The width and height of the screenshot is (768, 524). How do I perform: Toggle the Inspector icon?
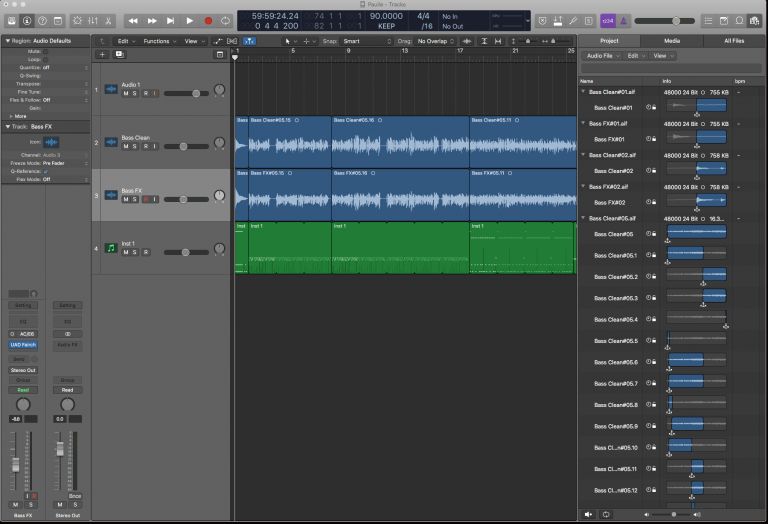click(x=27, y=21)
